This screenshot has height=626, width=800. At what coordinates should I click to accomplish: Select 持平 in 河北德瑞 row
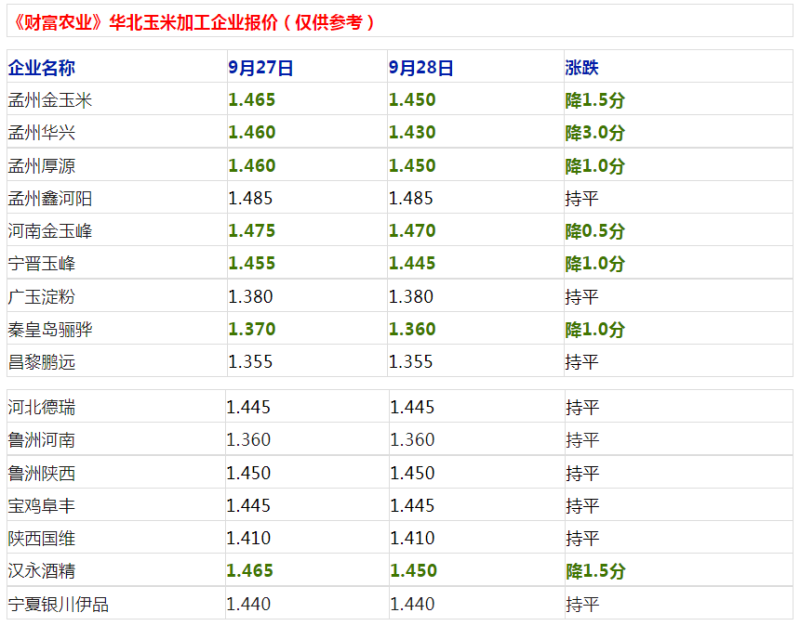tap(582, 407)
